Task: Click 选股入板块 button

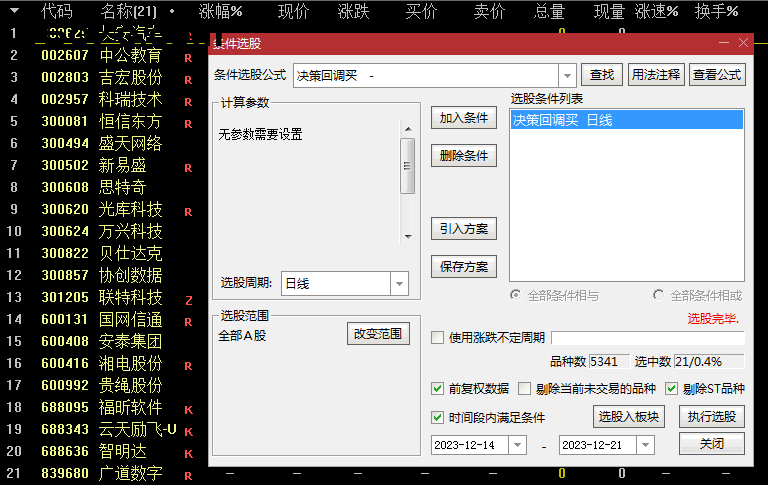Action: (x=628, y=416)
